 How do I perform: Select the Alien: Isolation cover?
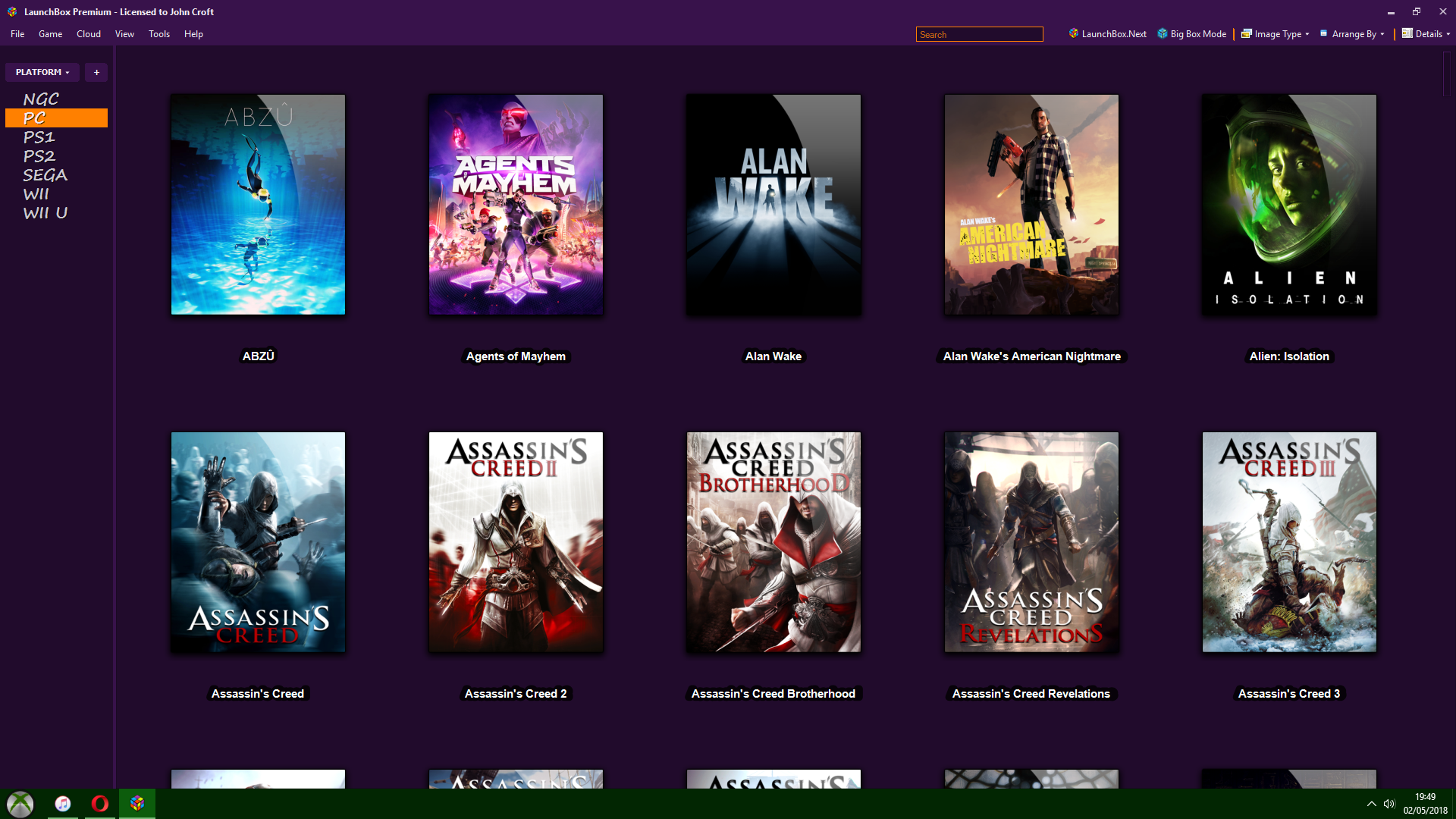[x=1289, y=205]
